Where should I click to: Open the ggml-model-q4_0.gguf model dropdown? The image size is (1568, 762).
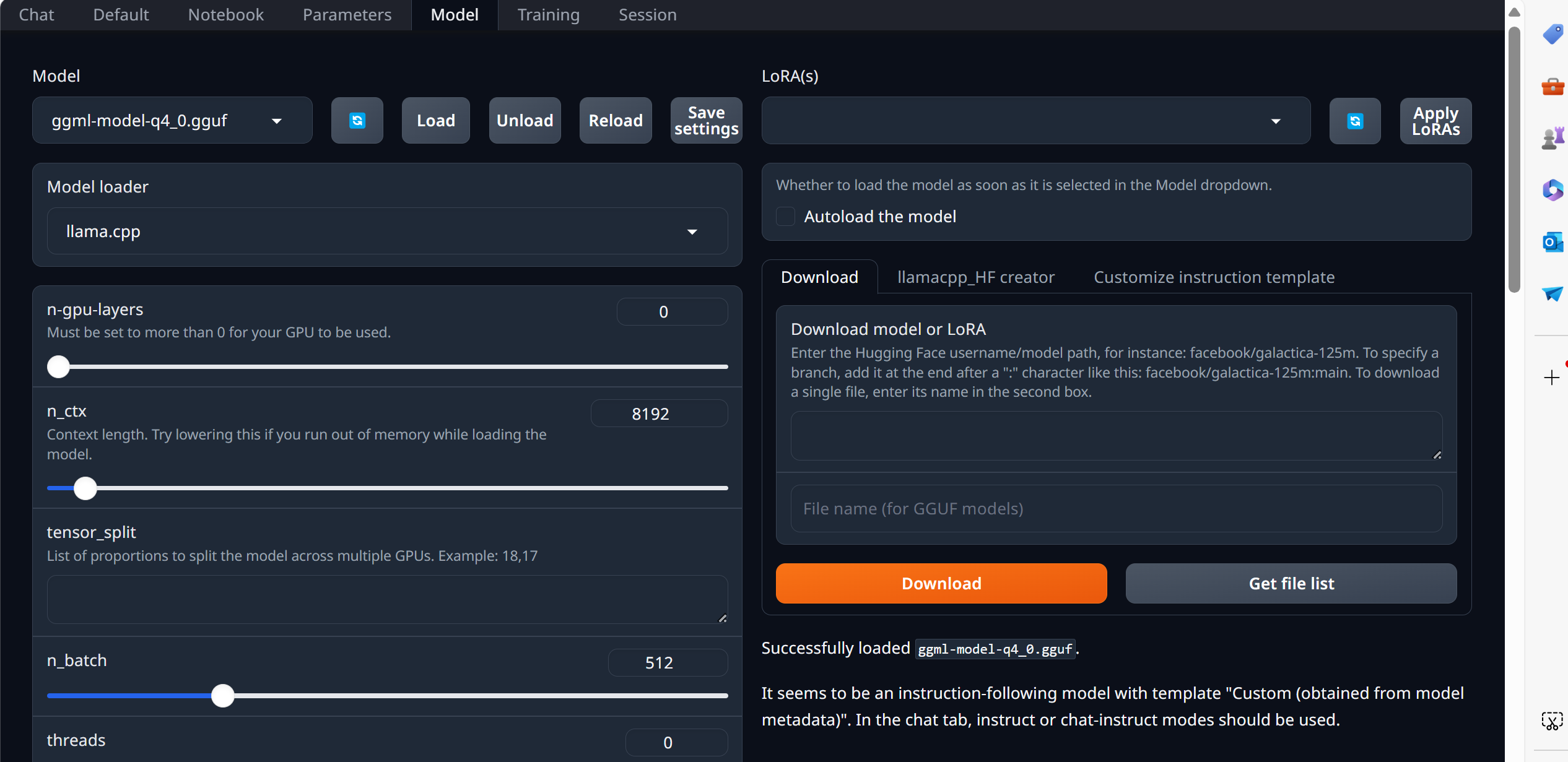172,121
